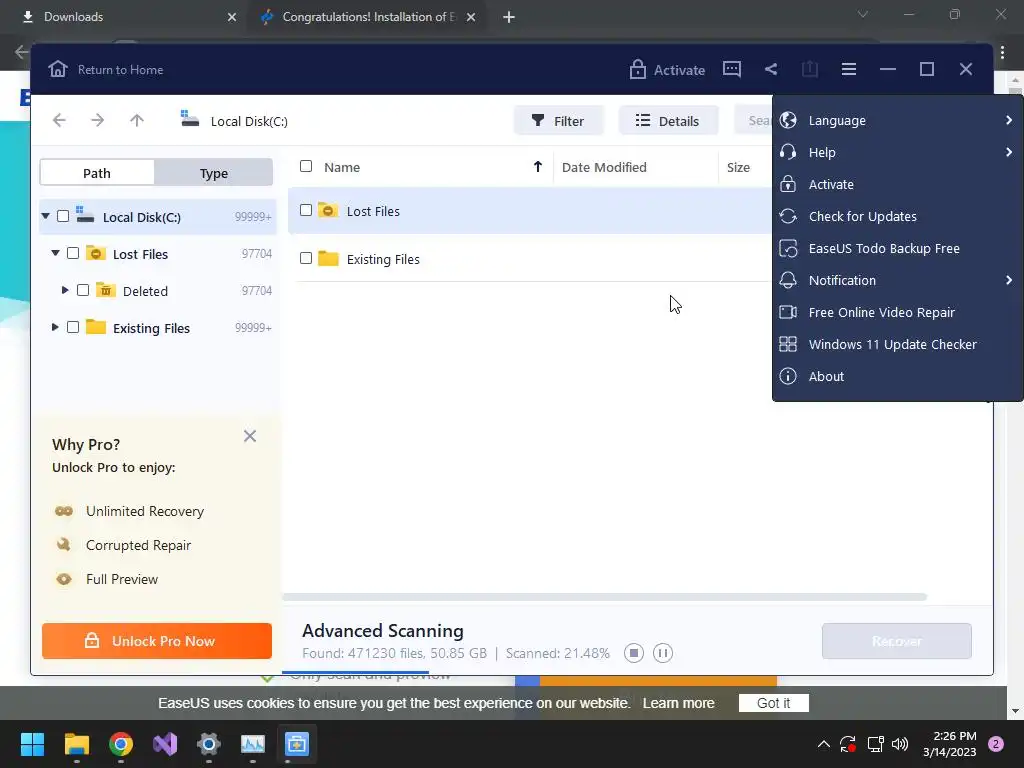
Task: Click the Name column sort arrow
Action: pos(537,167)
